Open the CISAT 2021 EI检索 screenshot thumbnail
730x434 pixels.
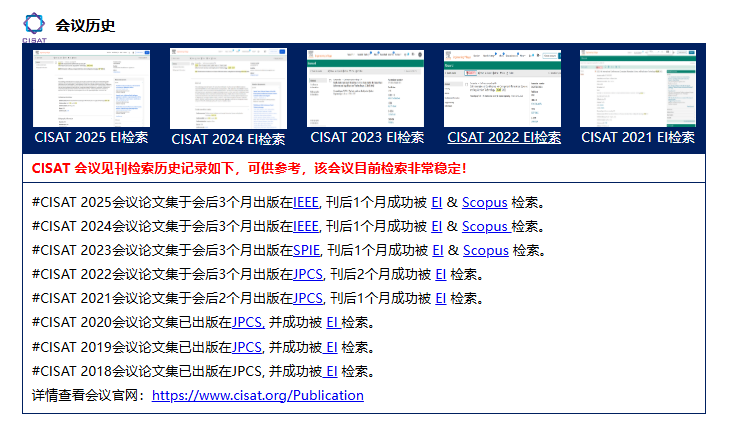coord(638,88)
